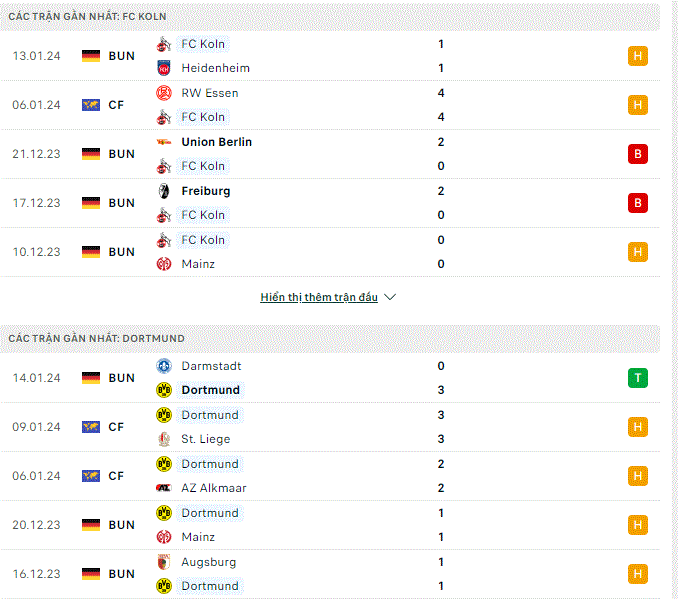Image resolution: width=678 pixels, height=599 pixels.
Task: Open FC Koln team link in Heidenheim match
Action: pyautogui.click(x=203, y=44)
